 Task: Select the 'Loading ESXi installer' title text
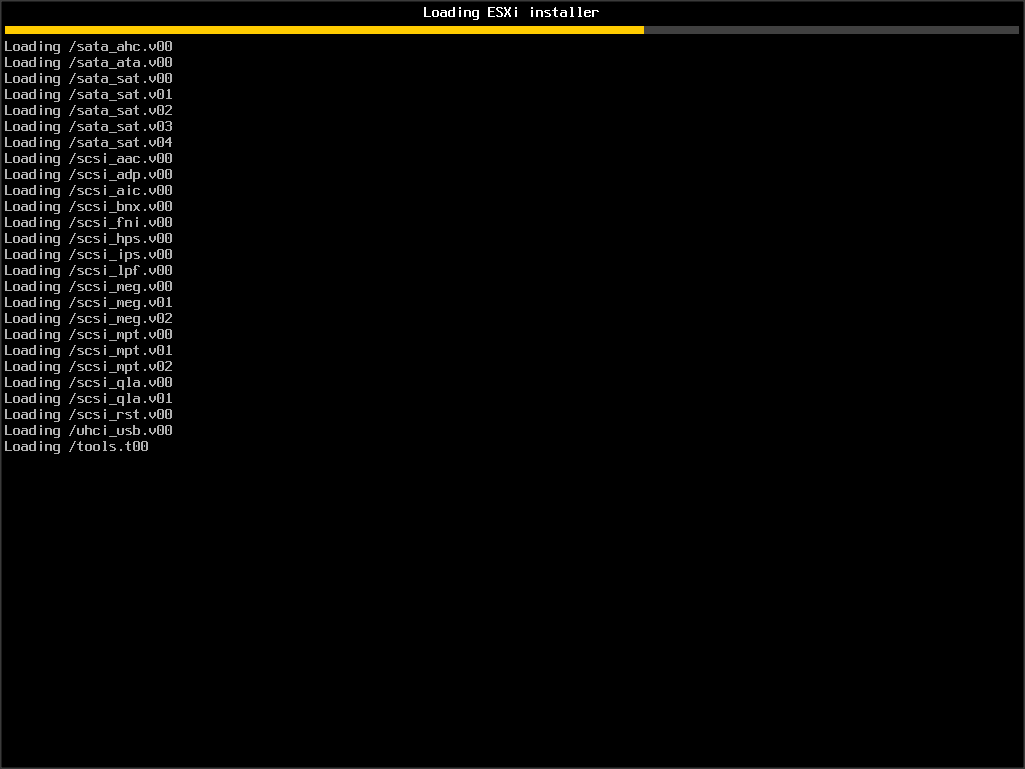[511, 12]
